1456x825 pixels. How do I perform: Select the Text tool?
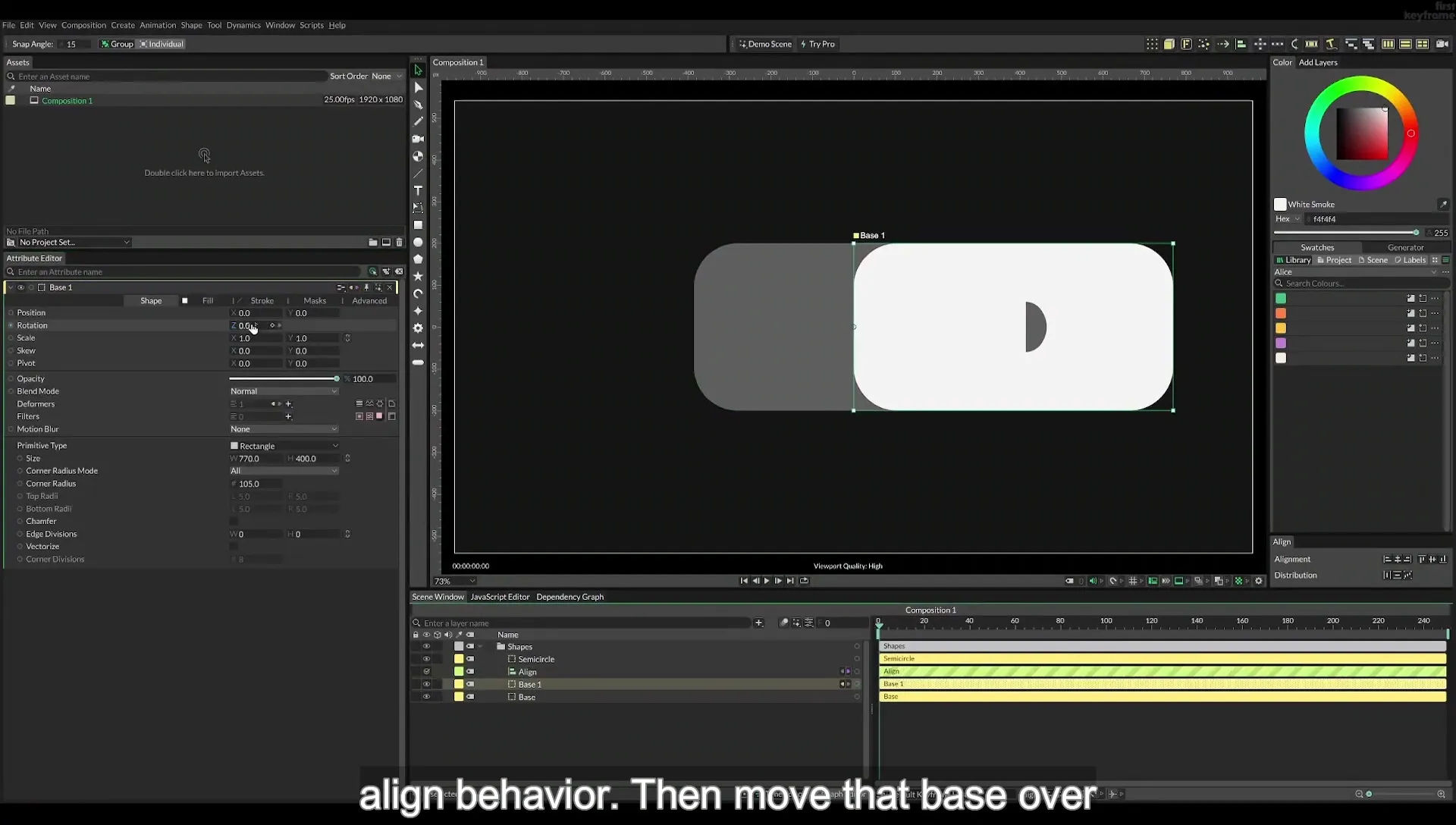pos(418,190)
